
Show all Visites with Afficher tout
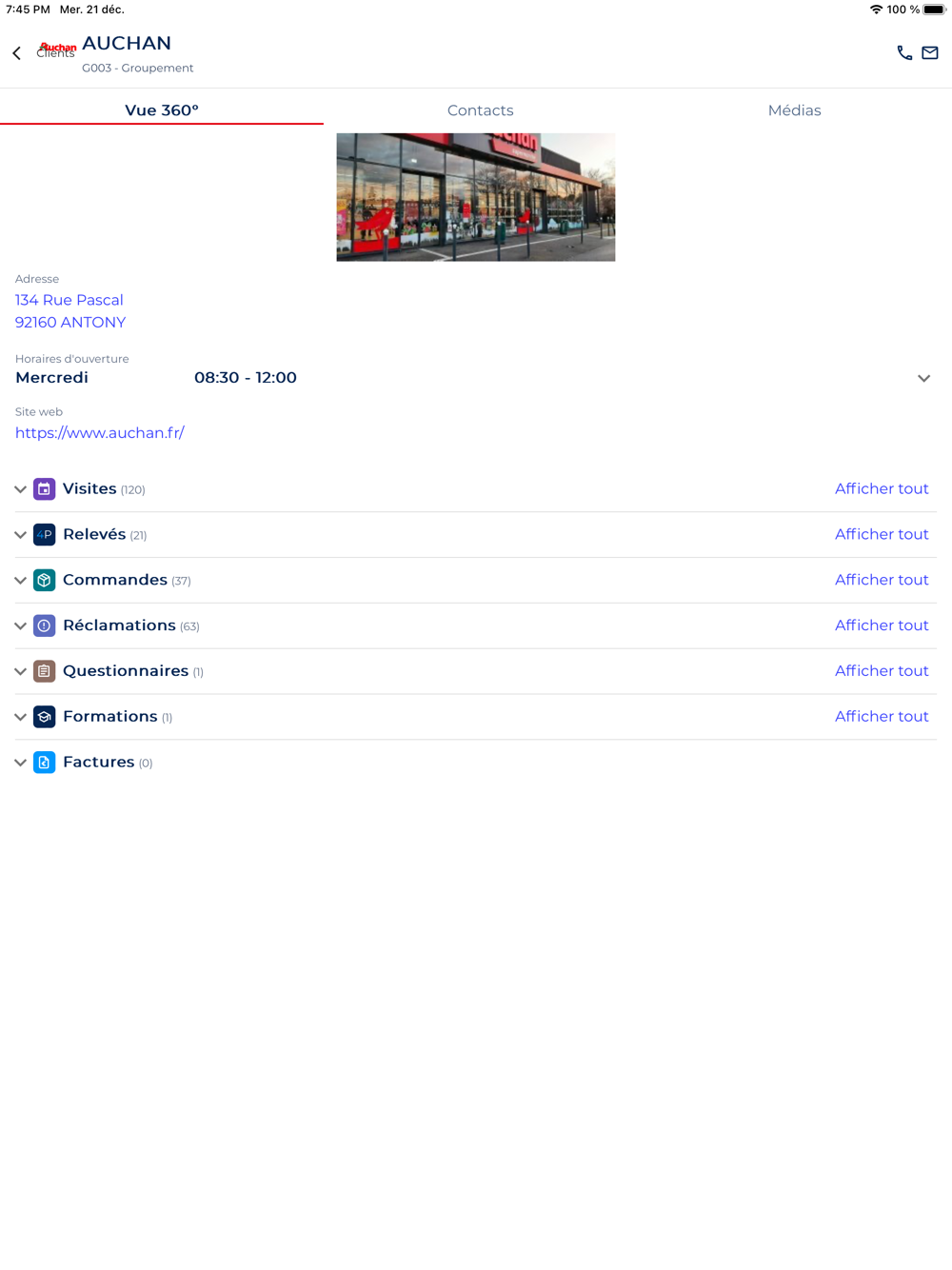882,488
